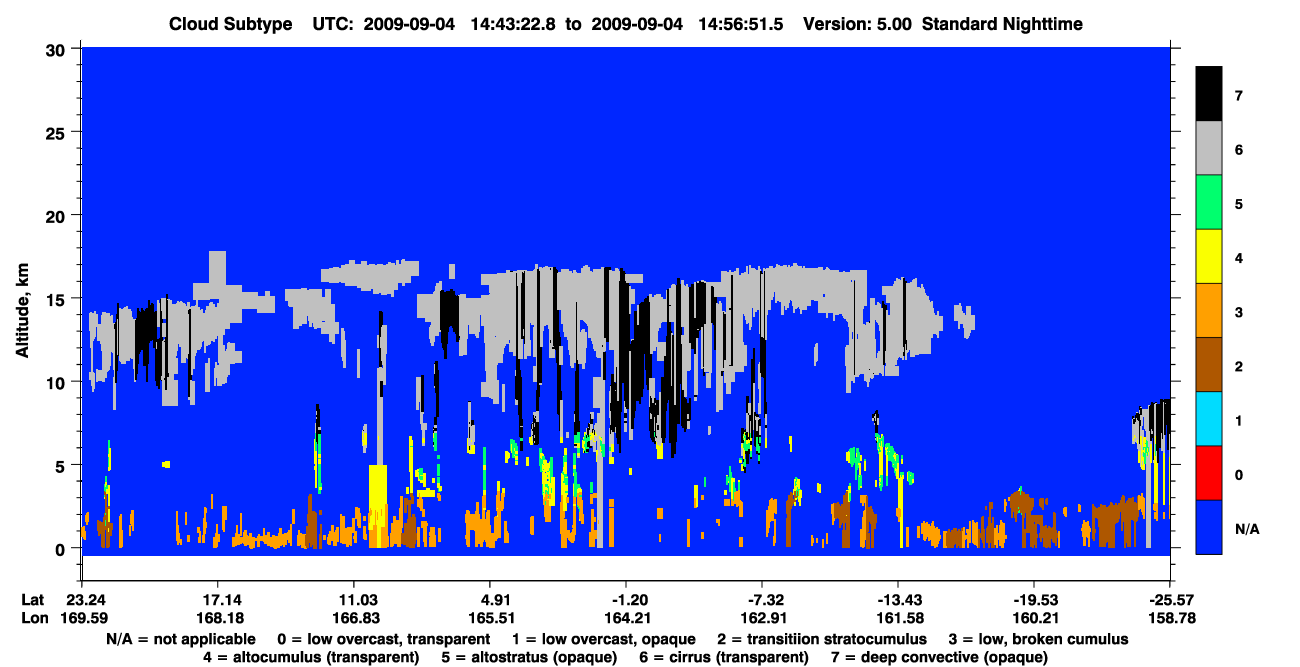Click the x-axis 'Lat' row label
This screenshot has height=667, width=1300.
(33, 599)
